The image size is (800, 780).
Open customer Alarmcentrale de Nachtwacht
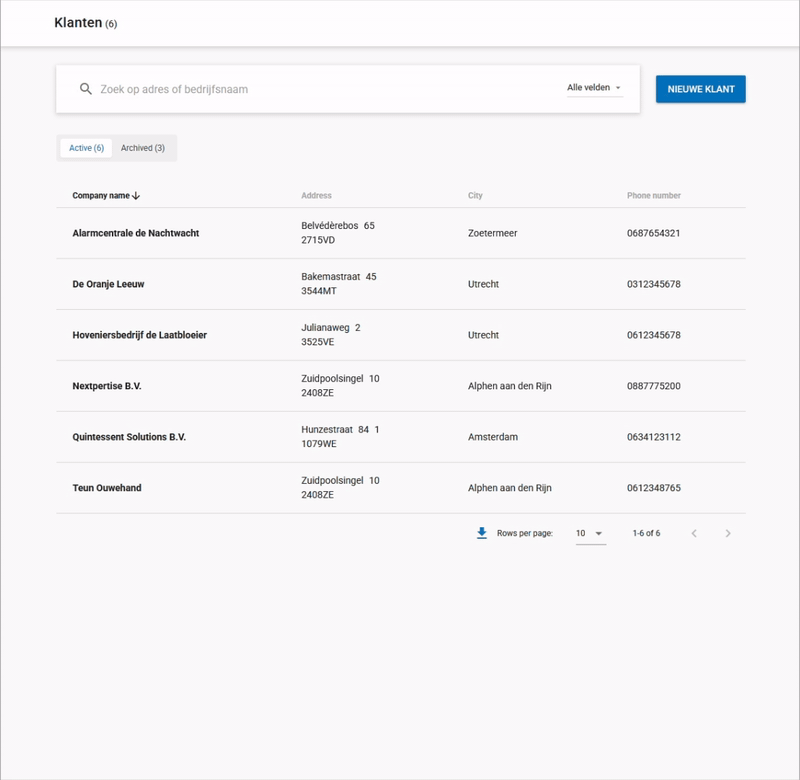pyautogui.click(x=136, y=233)
